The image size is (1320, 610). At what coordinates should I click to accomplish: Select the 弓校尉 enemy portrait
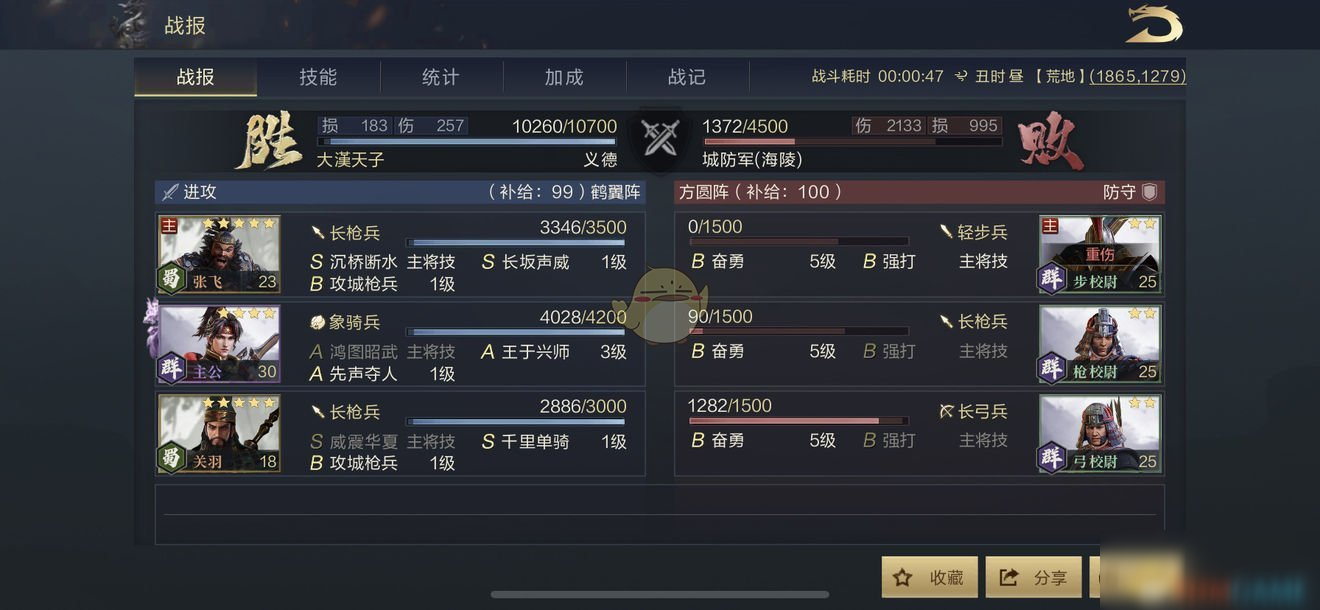(x=1100, y=433)
